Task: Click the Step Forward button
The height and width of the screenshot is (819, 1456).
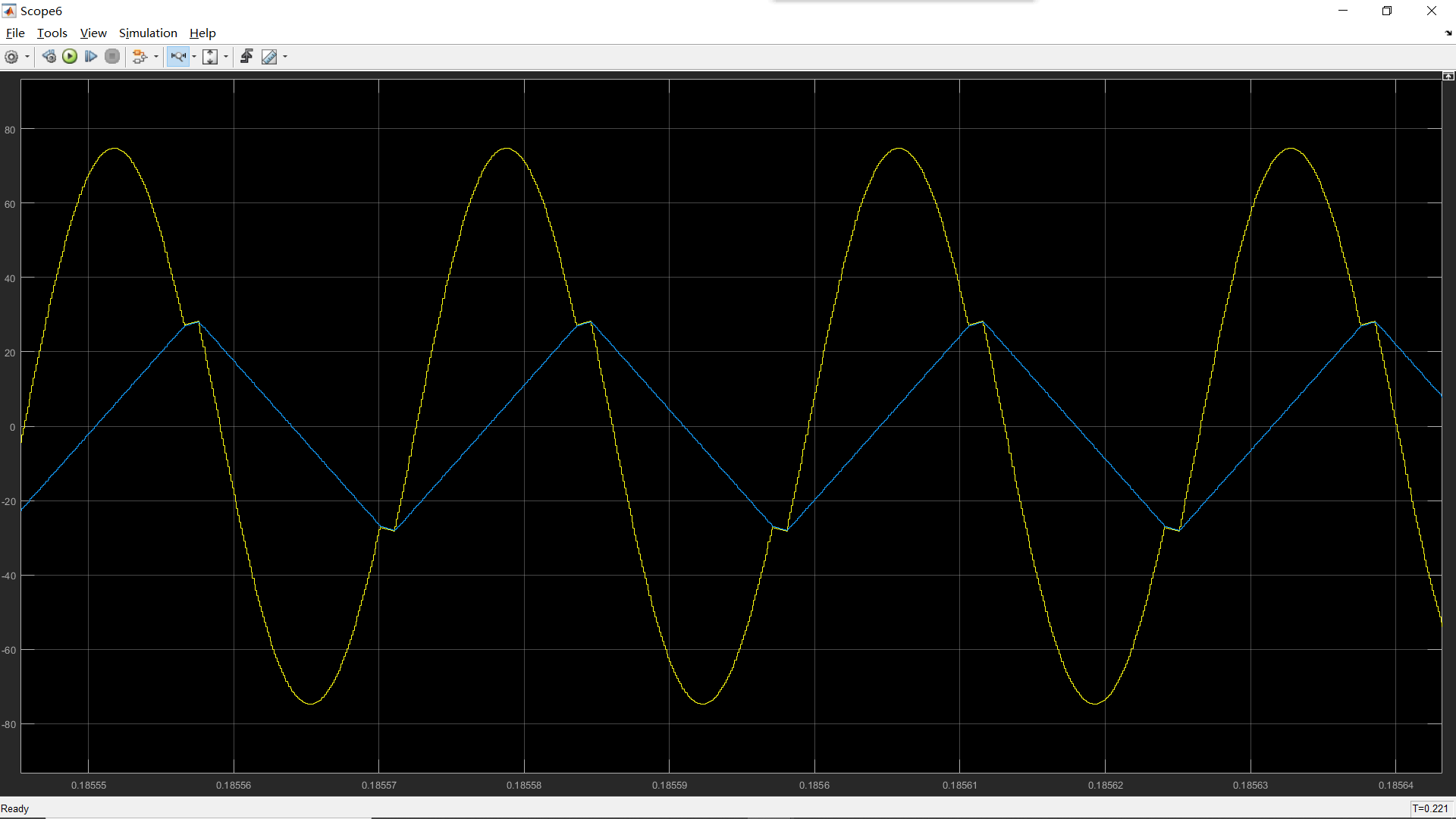Action: click(x=91, y=57)
